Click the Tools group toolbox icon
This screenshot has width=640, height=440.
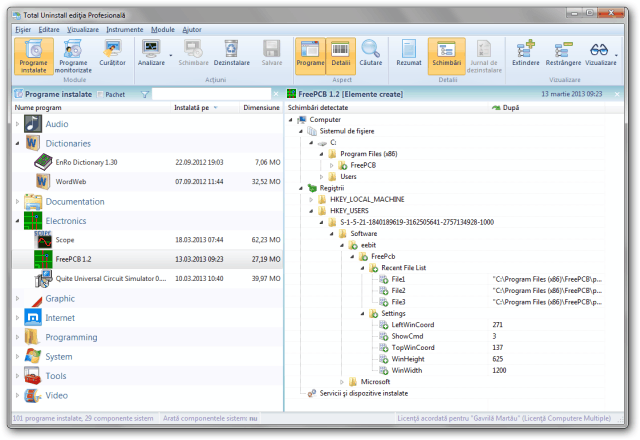pyautogui.click(x=33, y=376)
